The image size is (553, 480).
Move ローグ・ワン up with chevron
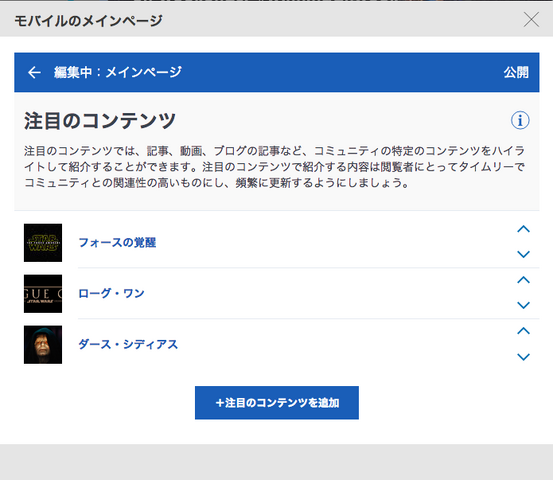tap(523, 280)
